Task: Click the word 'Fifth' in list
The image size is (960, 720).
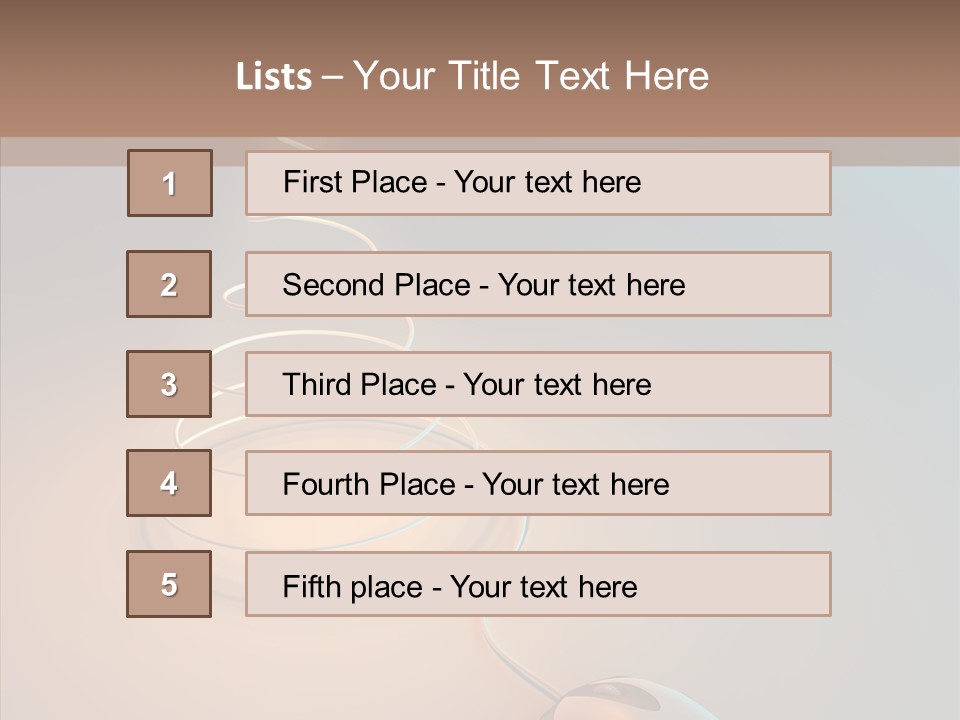Action: pyautogui.click(x=311, y=585)
